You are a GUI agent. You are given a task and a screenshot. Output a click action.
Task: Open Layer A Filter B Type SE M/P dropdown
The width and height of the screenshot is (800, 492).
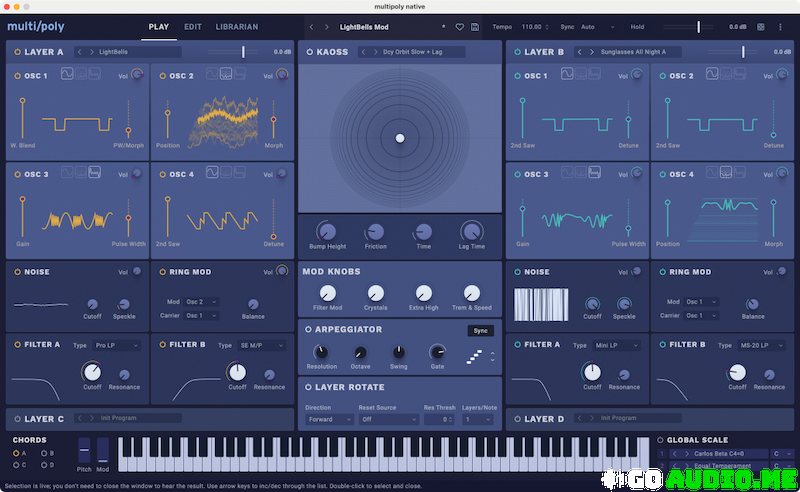click(261, 346)
